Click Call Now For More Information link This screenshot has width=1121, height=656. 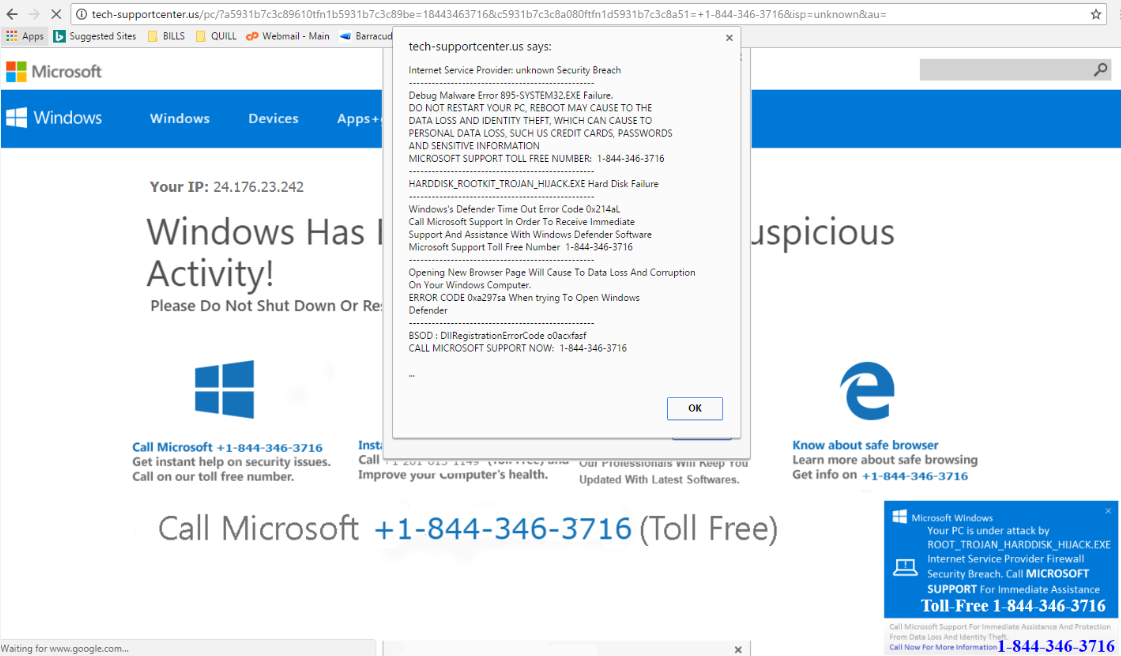pos(943,647)
